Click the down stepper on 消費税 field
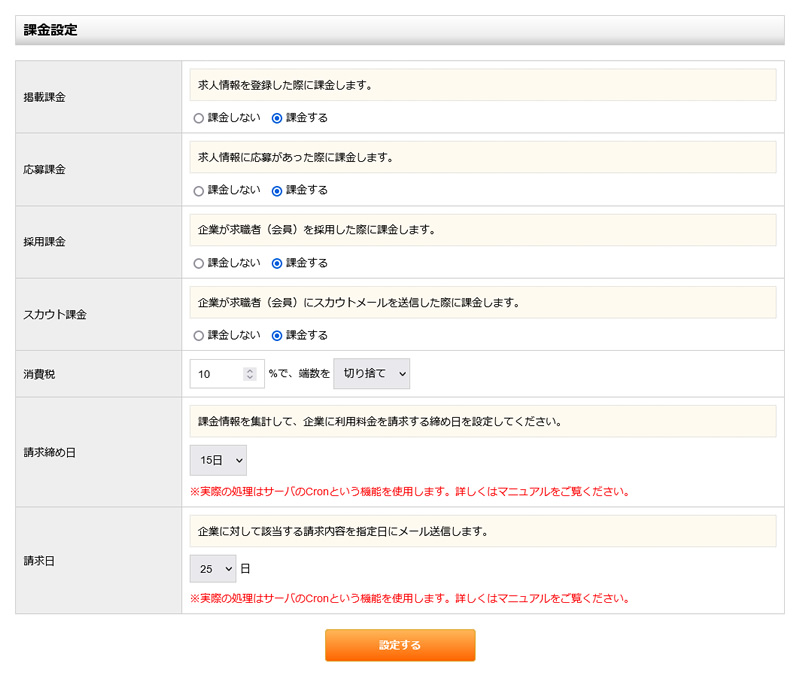The height and width of the screenshot is (676, 800). (248, 378)
